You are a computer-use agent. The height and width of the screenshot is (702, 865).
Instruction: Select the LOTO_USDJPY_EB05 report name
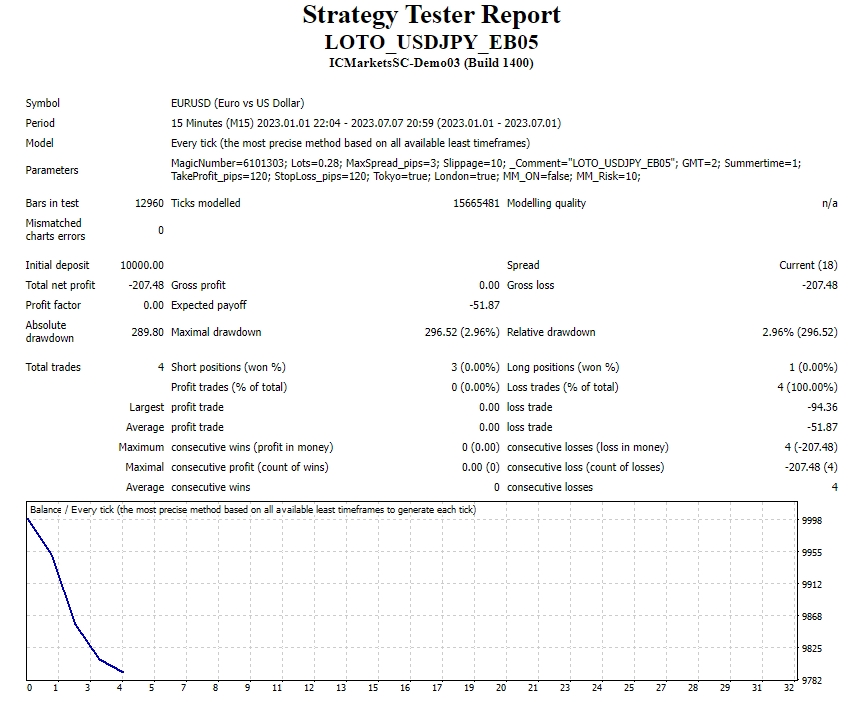432,42
